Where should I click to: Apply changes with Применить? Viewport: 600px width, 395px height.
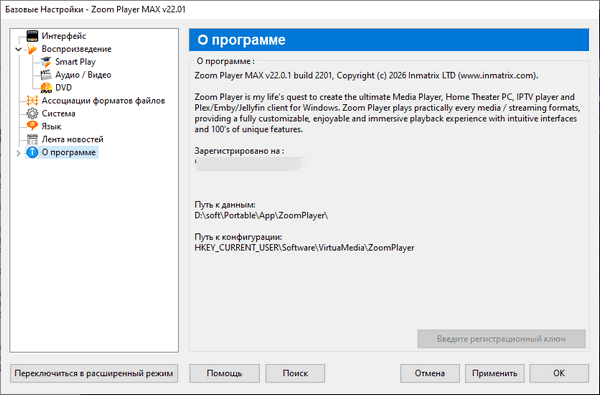point(494,373)
